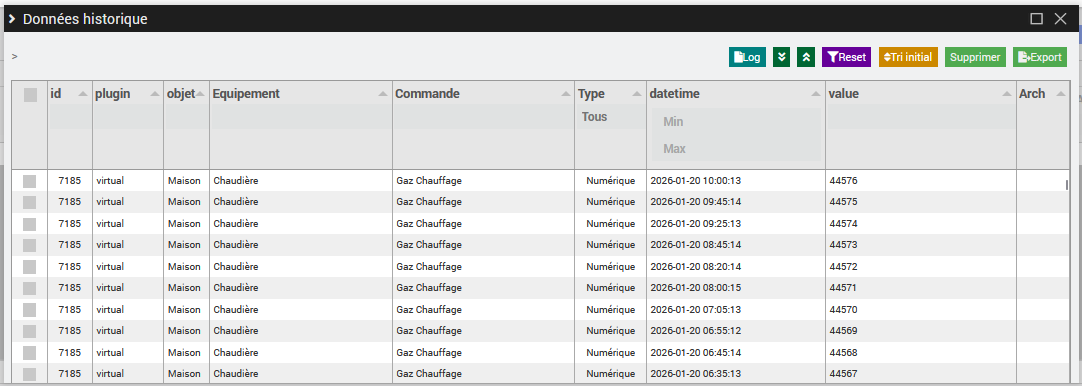Select the datetime 2026-01-20 09:25:13
The width and height of the screenshot is (1082, 386).
(696, 224)
